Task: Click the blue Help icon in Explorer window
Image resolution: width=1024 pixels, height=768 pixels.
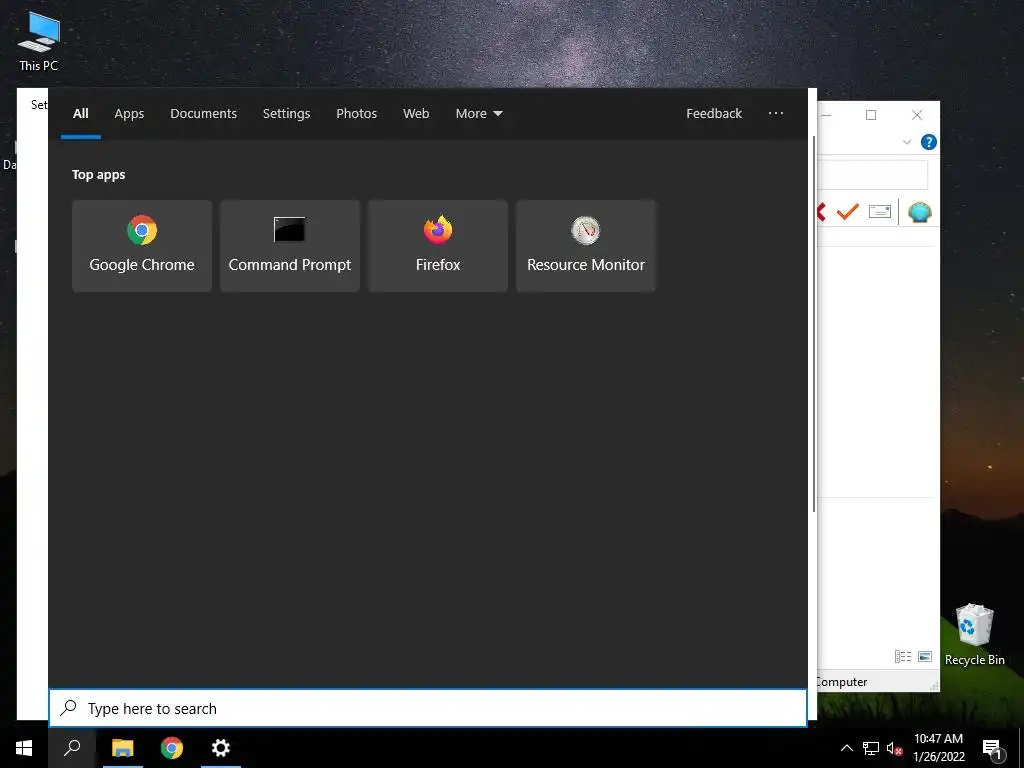Action: click(928, 142)
